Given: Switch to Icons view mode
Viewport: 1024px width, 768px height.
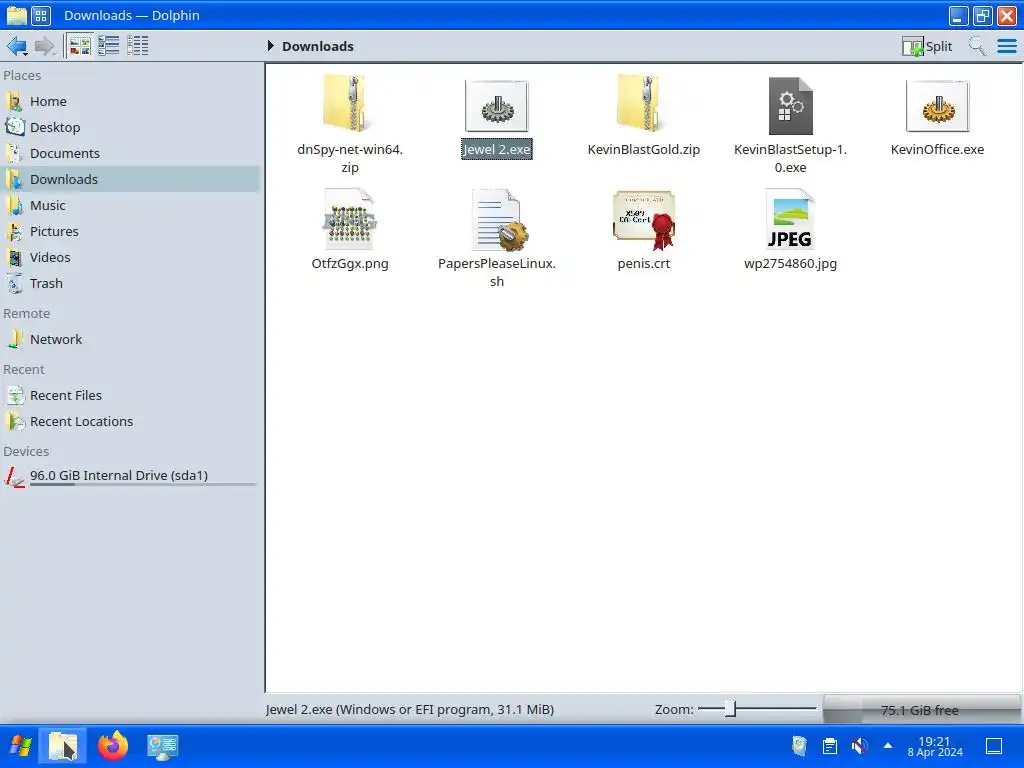Looking at the screenshot, I should point(80,46).
